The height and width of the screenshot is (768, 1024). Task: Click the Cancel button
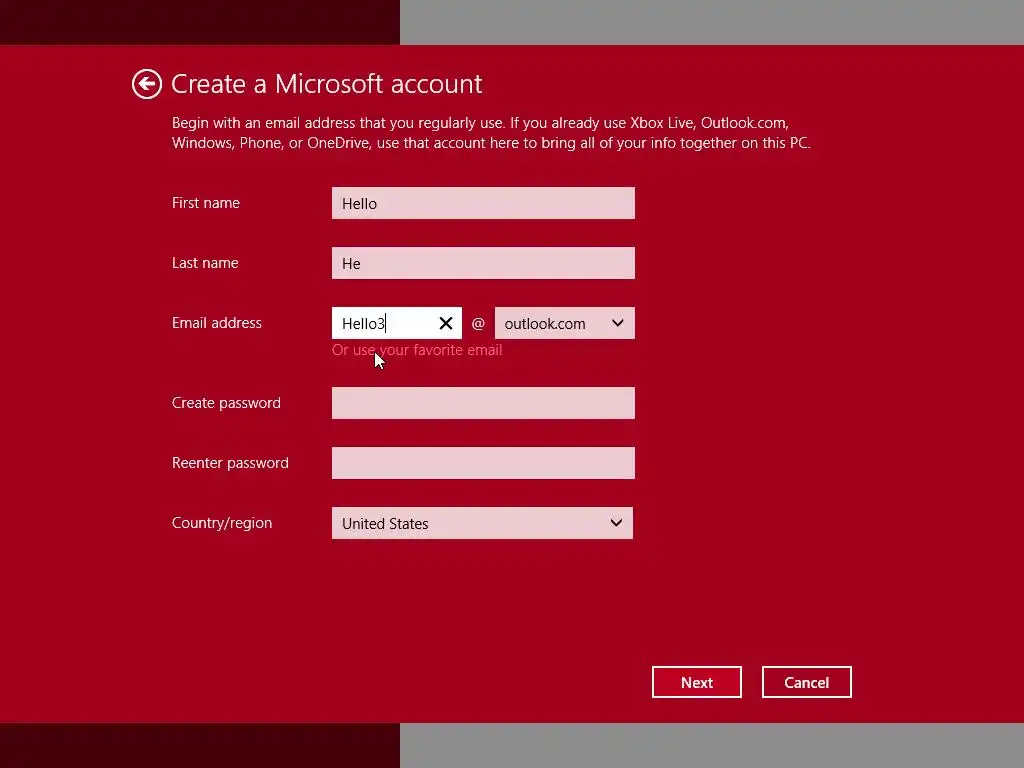[807, 682]
